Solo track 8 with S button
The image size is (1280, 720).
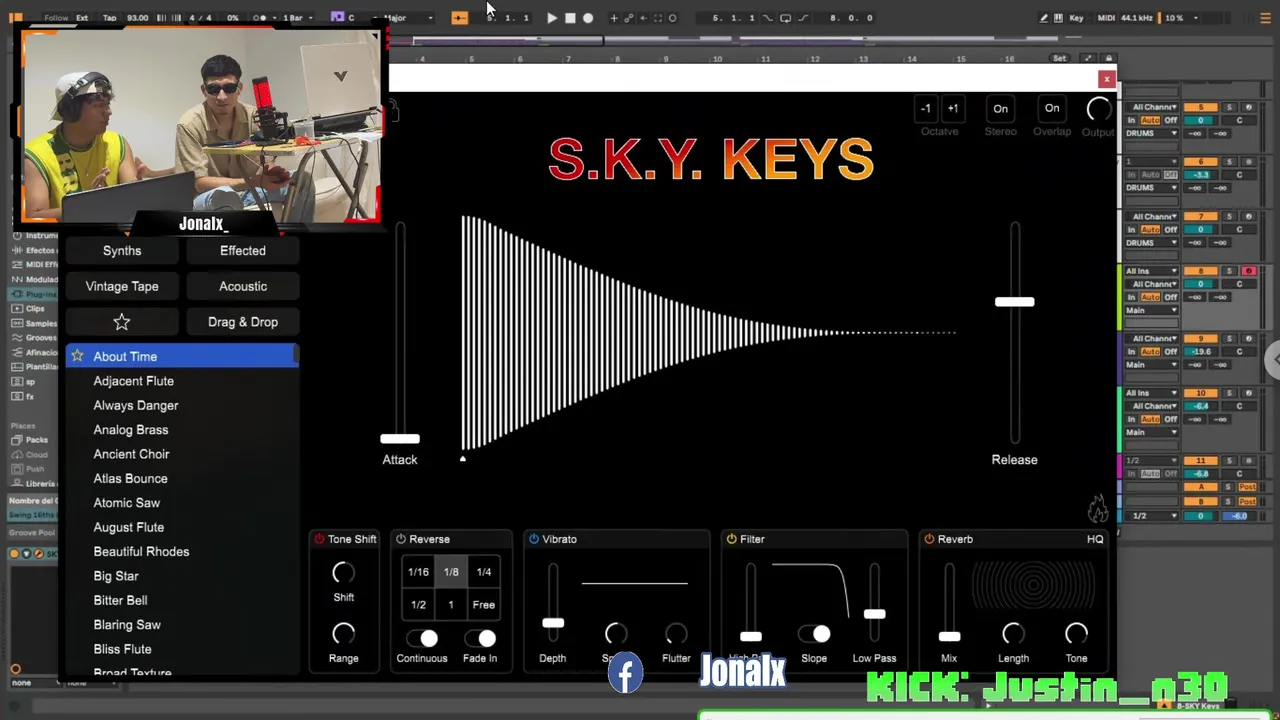[1230, 271]
